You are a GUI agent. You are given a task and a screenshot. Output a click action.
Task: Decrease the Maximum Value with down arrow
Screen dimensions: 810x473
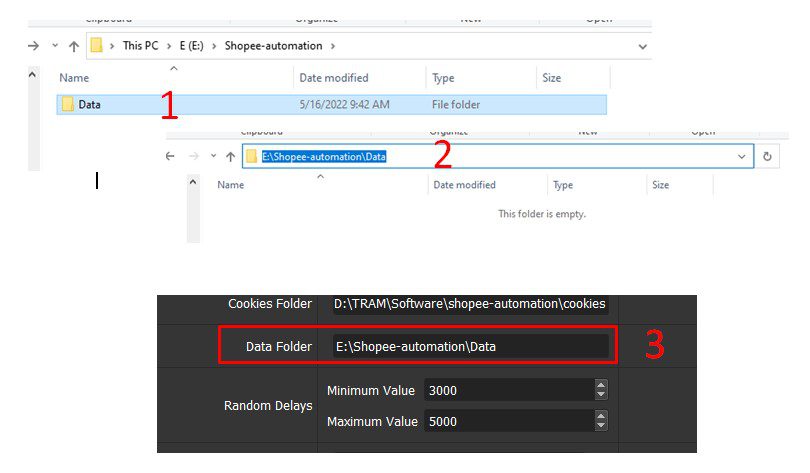tap(601, 427)
